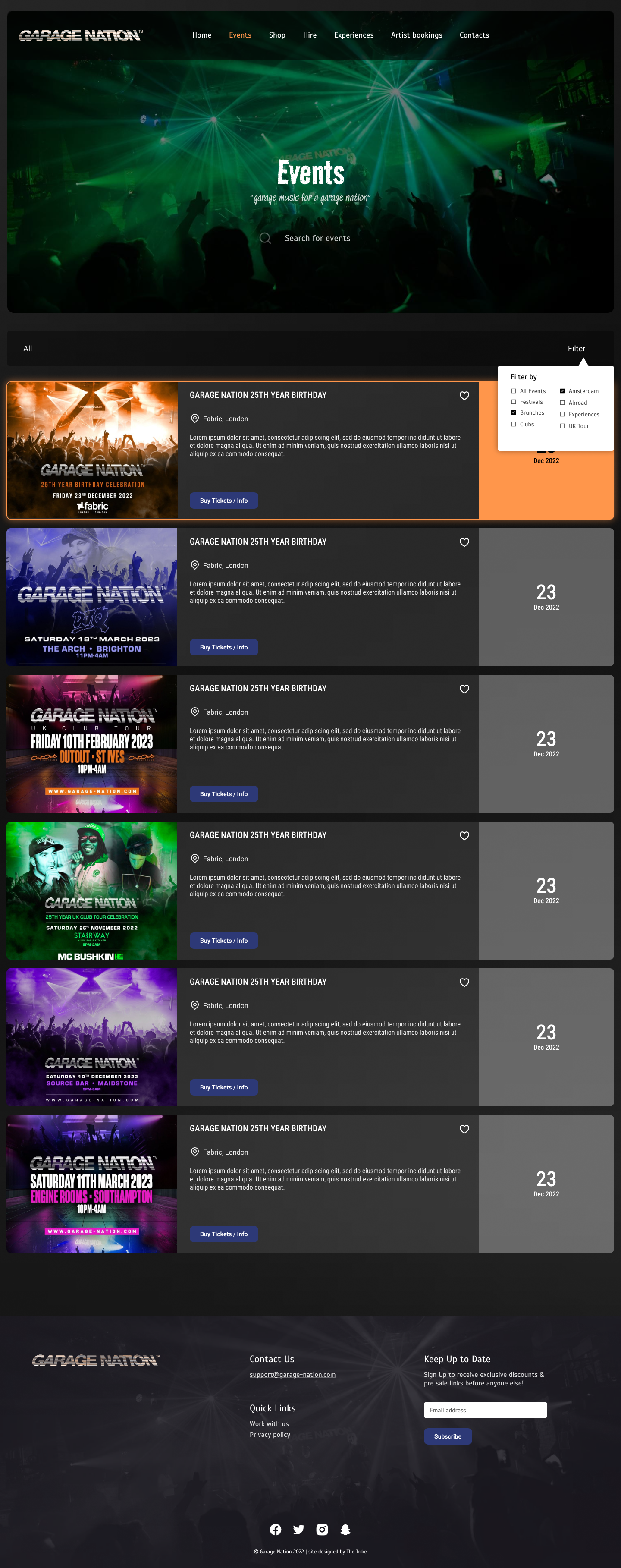Open the Twitter icon in footer
This screenshot has width=621, height=1568.
click(x=298, y=1529)
